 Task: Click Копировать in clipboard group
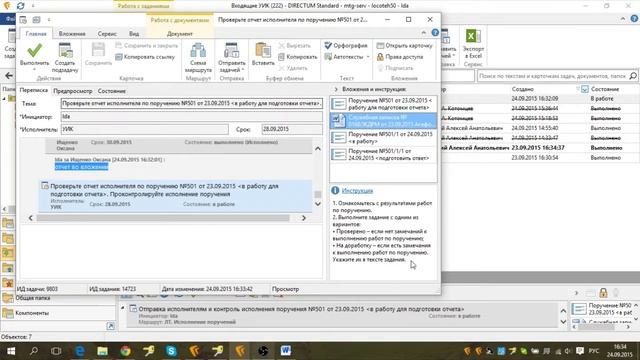[x=298, y=57]
